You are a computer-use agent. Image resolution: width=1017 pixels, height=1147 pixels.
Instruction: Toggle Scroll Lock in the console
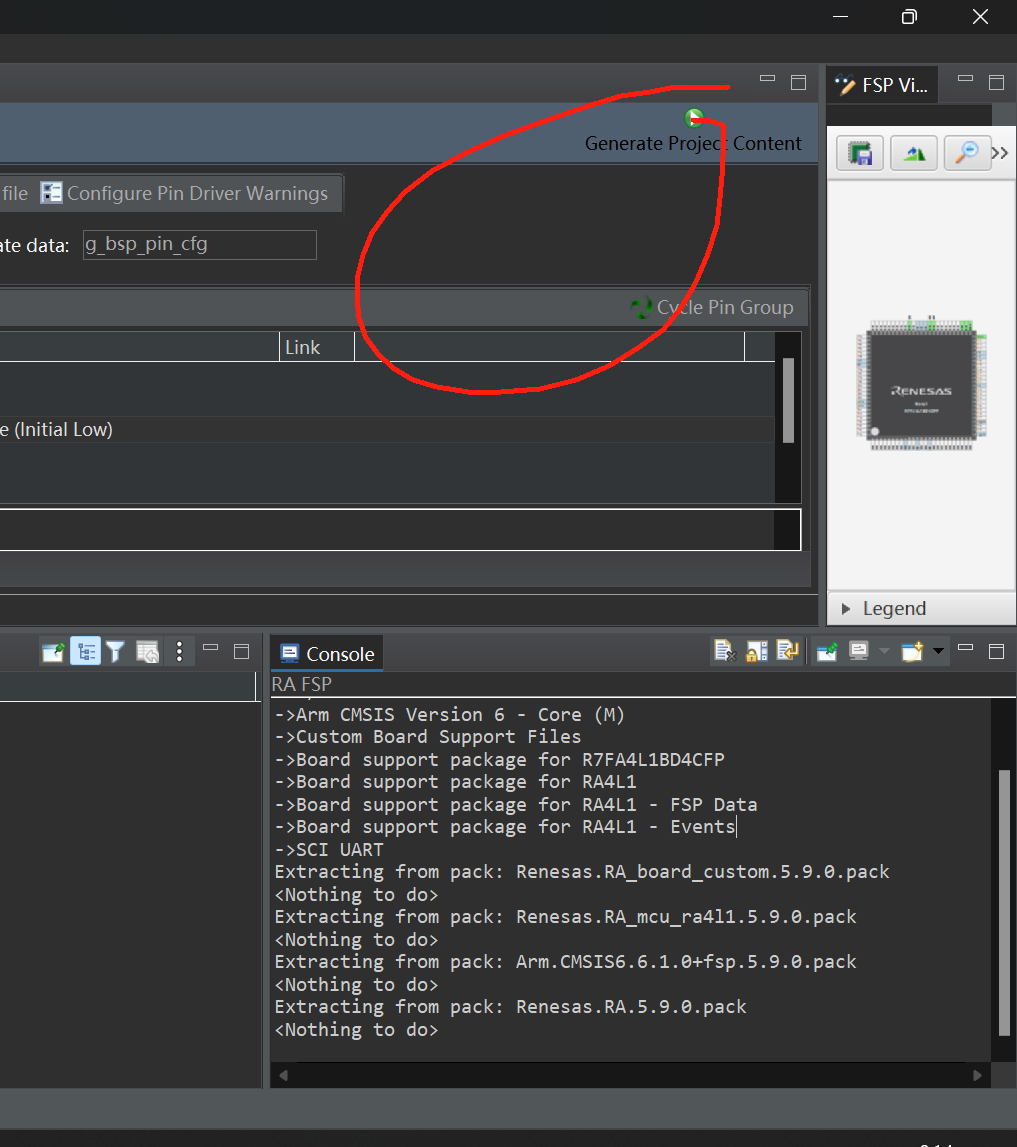click(x=756, y=650)
